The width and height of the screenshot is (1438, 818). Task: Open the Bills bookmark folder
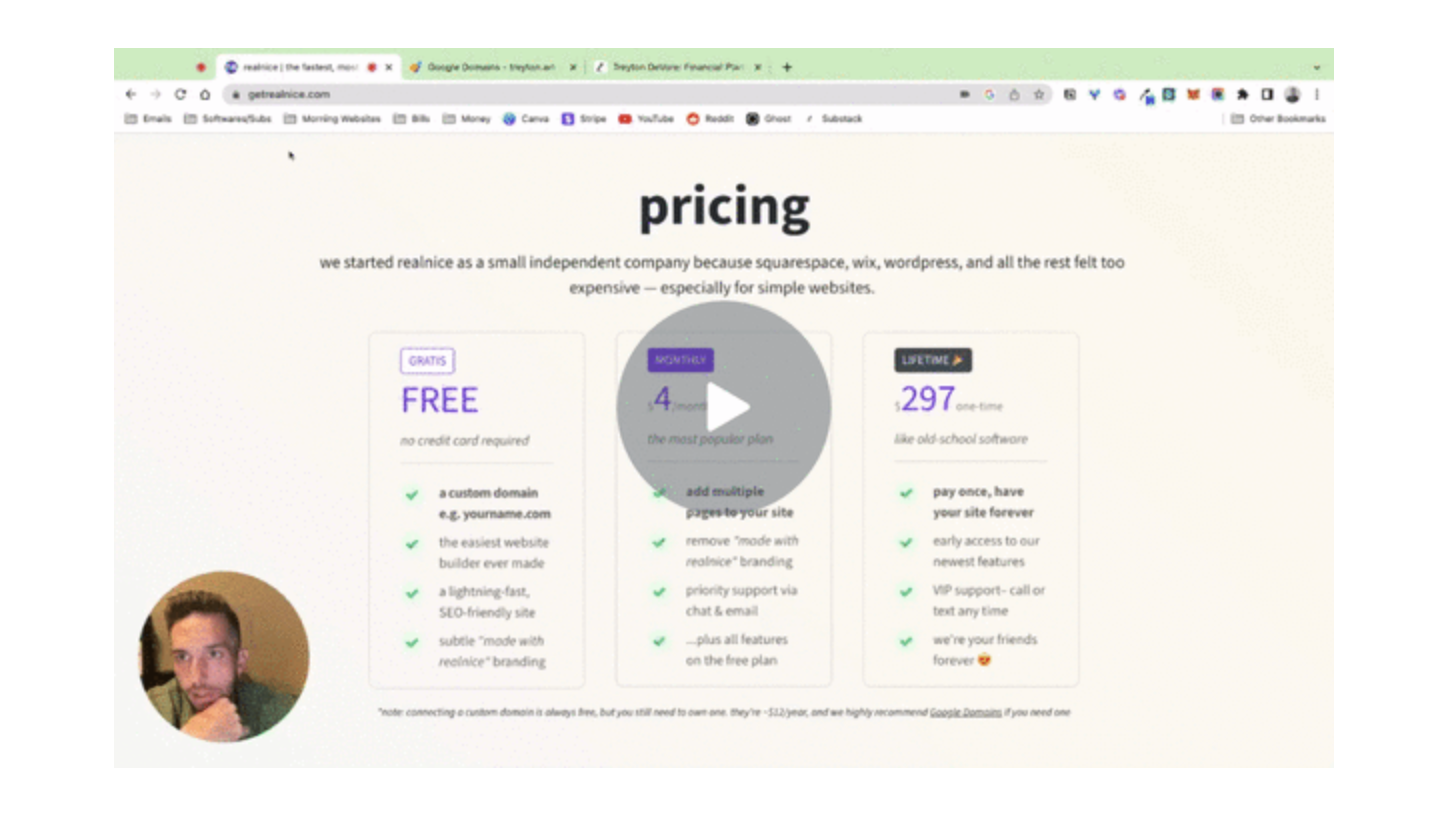[411, 118]
